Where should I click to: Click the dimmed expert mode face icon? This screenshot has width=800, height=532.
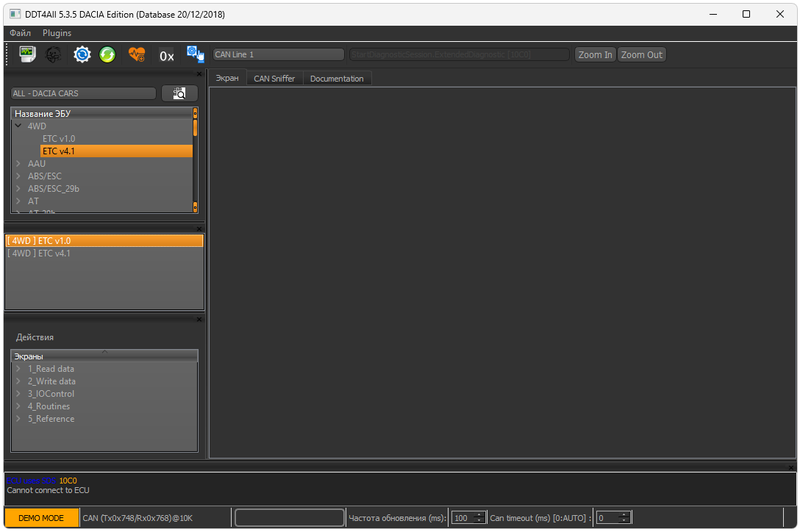[x=54, y=55]
